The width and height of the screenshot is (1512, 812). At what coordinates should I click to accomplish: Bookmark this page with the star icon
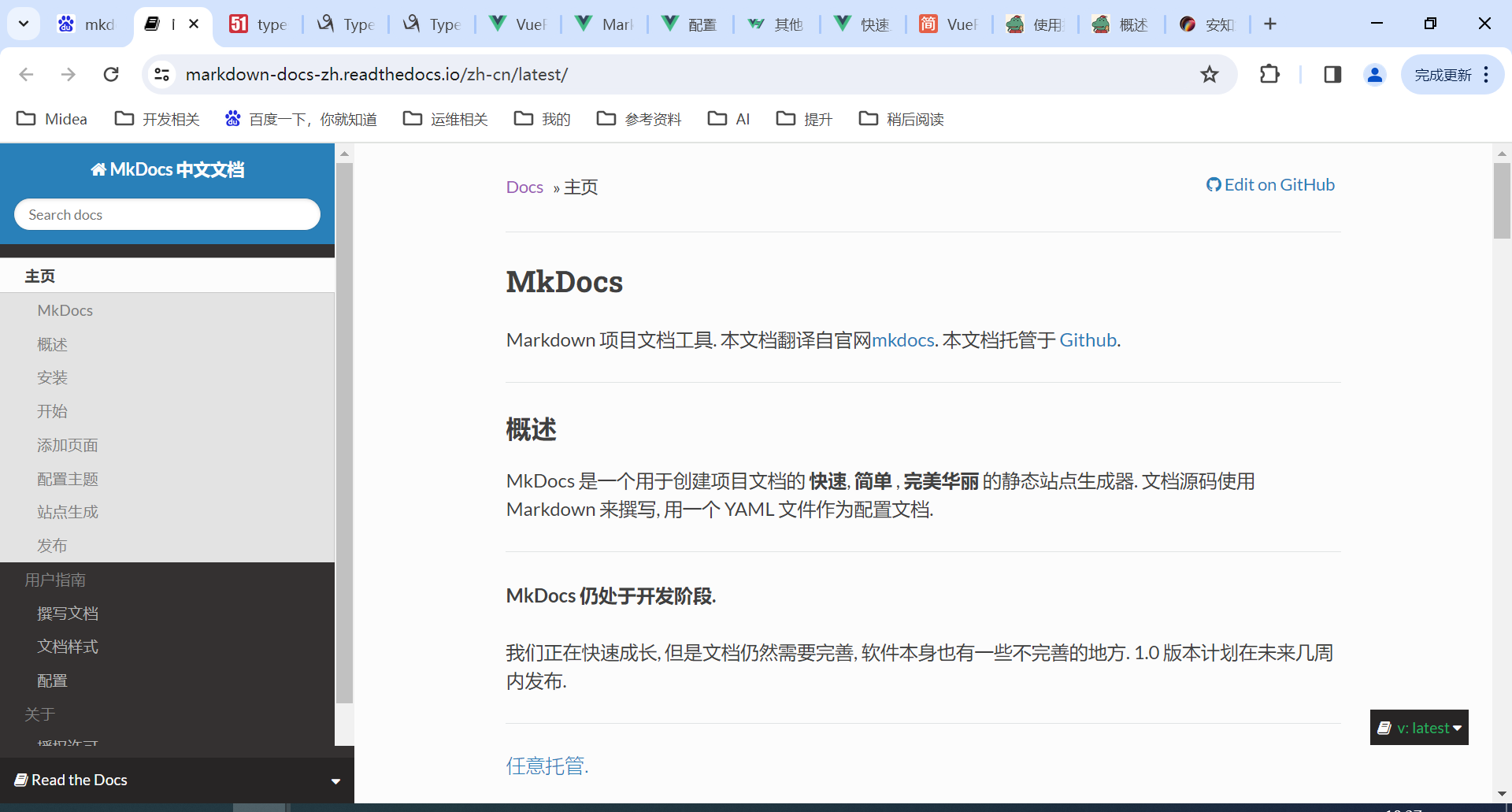click(1210, 74)
